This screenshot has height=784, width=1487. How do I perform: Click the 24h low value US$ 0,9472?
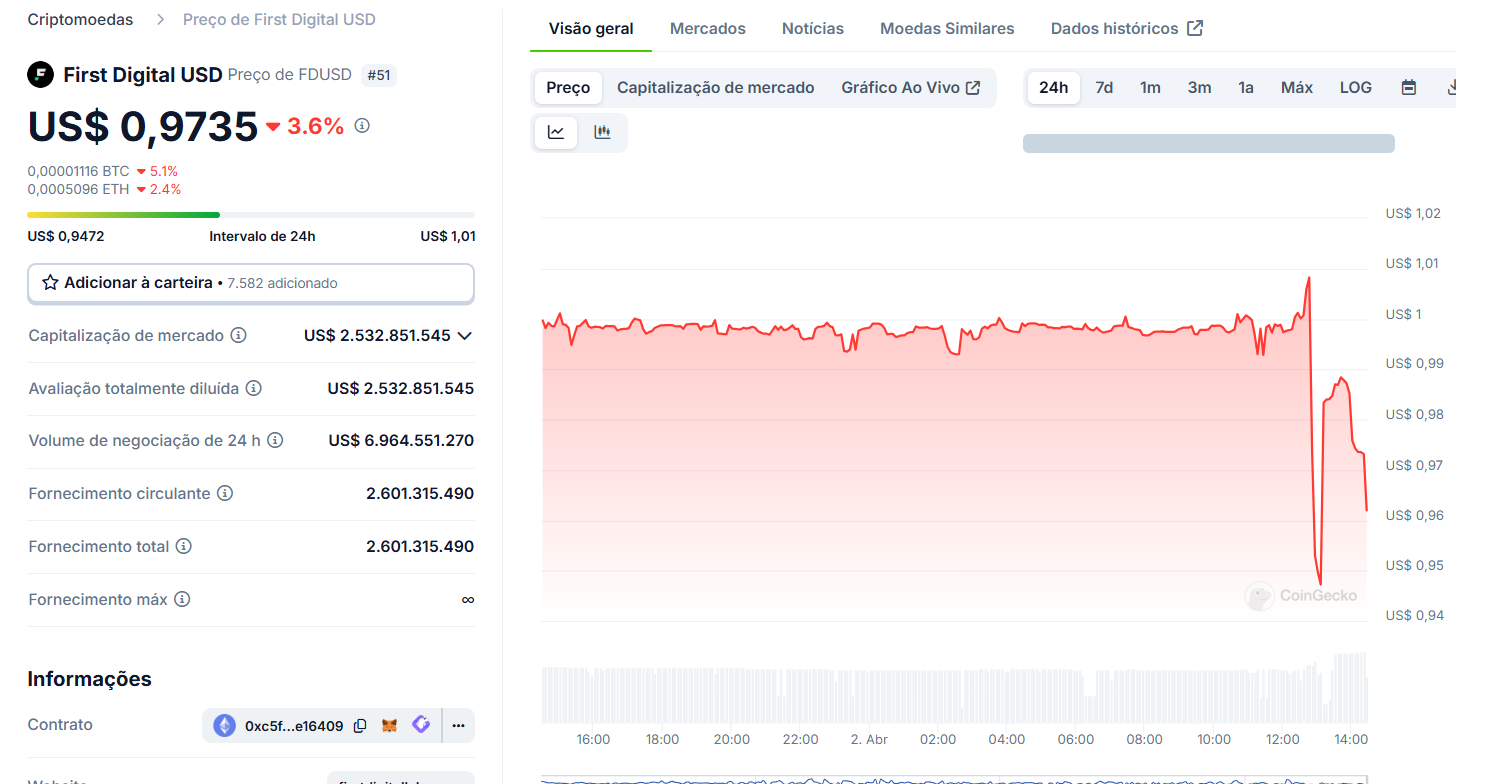tap(66, 237)
